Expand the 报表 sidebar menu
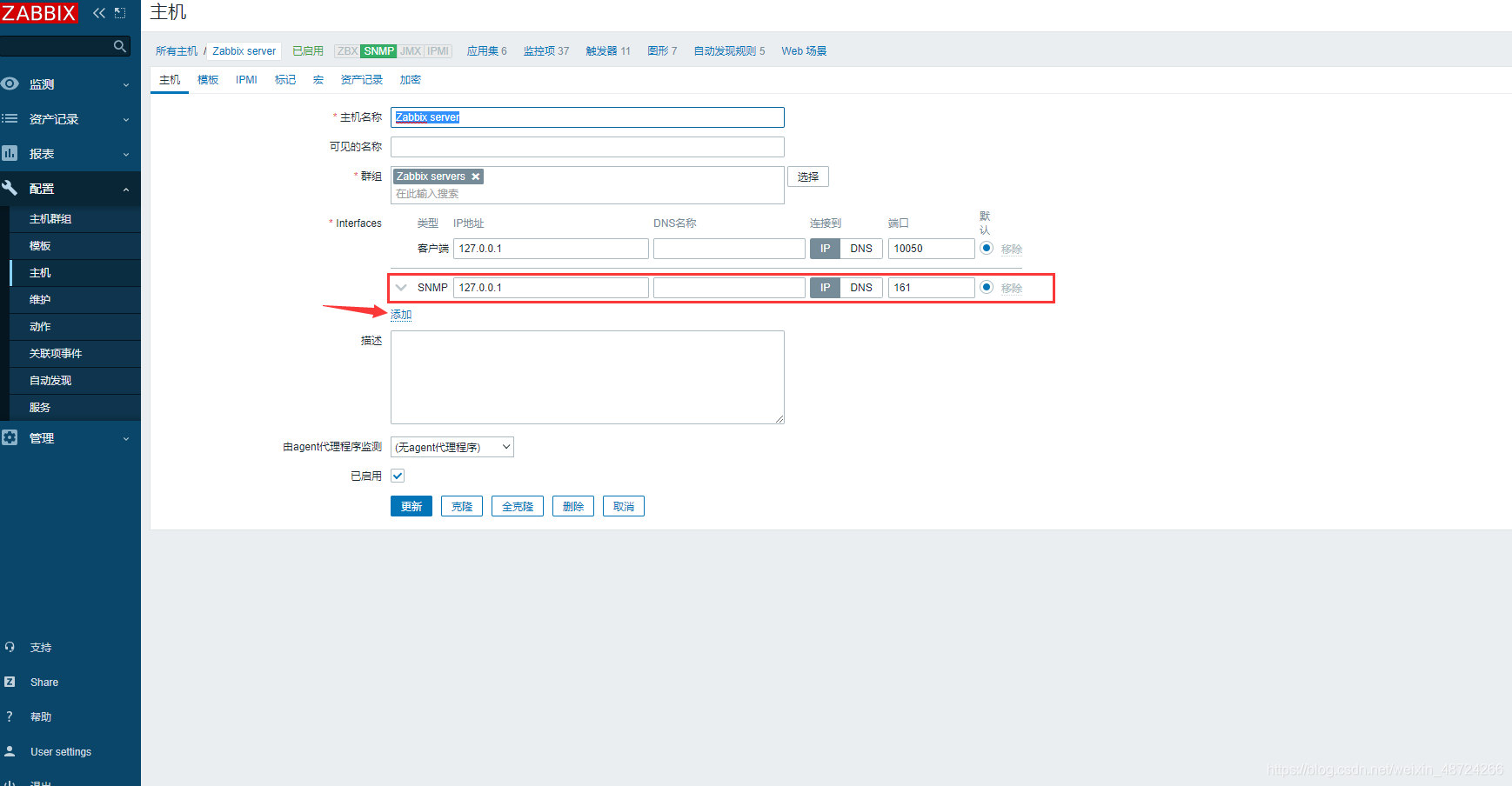This screenshot has height=786, width=1512. point(70,154)
